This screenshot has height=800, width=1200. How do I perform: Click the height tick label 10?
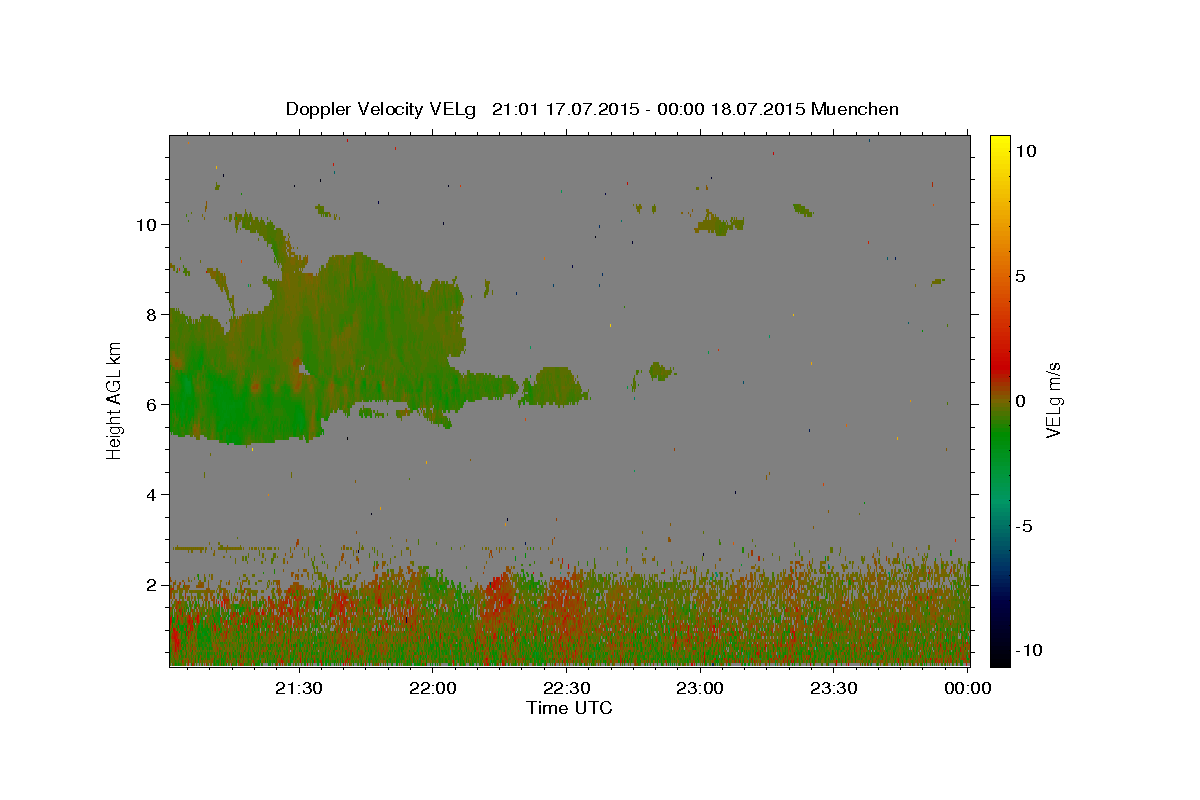click(148, 224)
